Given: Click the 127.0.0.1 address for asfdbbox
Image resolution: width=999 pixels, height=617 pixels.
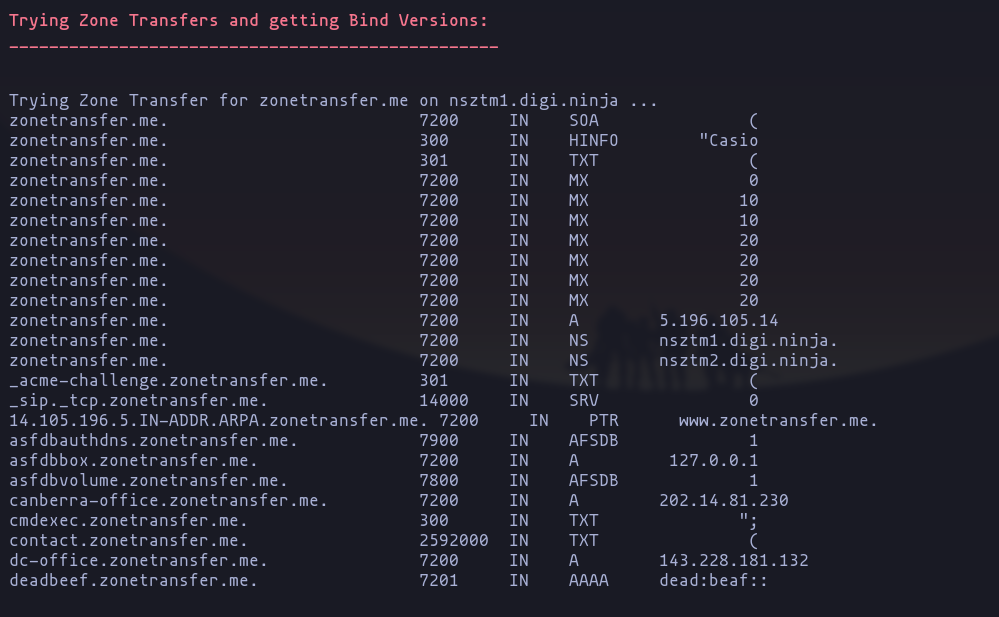Looking at the screenshot, I should tap(713, 460).
